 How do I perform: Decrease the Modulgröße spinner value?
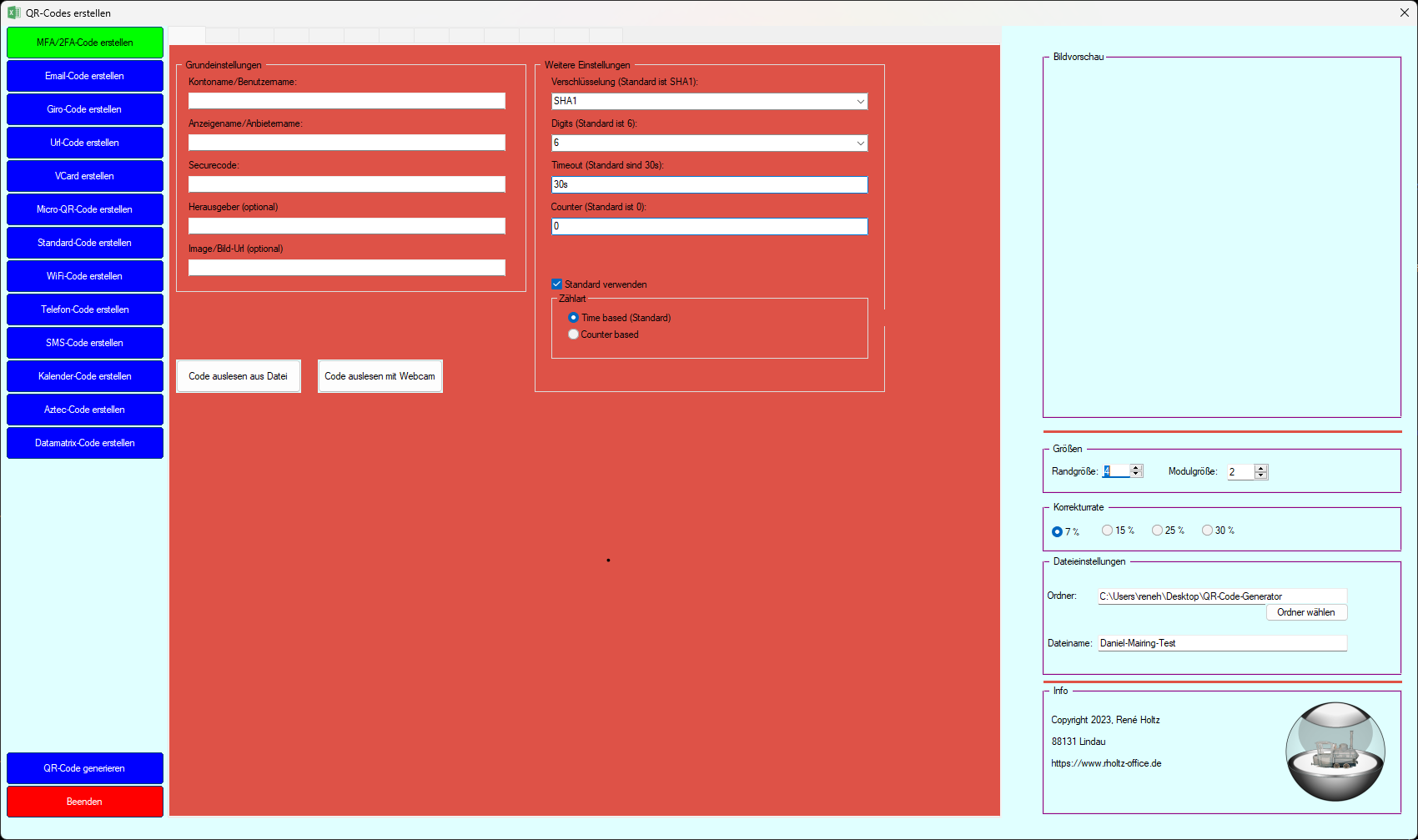click(1261, 475)
